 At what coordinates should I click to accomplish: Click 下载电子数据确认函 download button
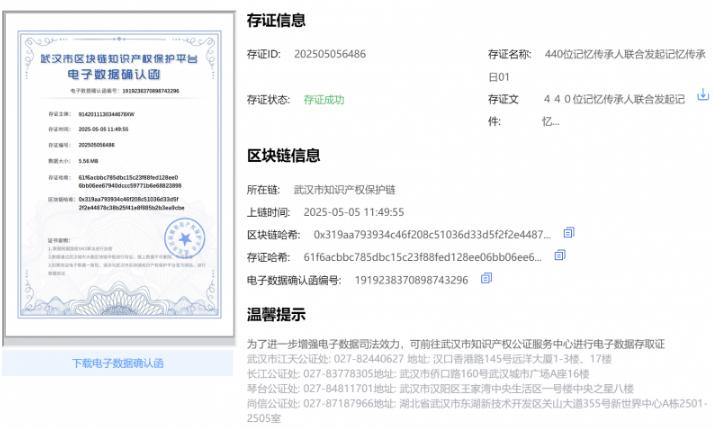tap(117, 362)
